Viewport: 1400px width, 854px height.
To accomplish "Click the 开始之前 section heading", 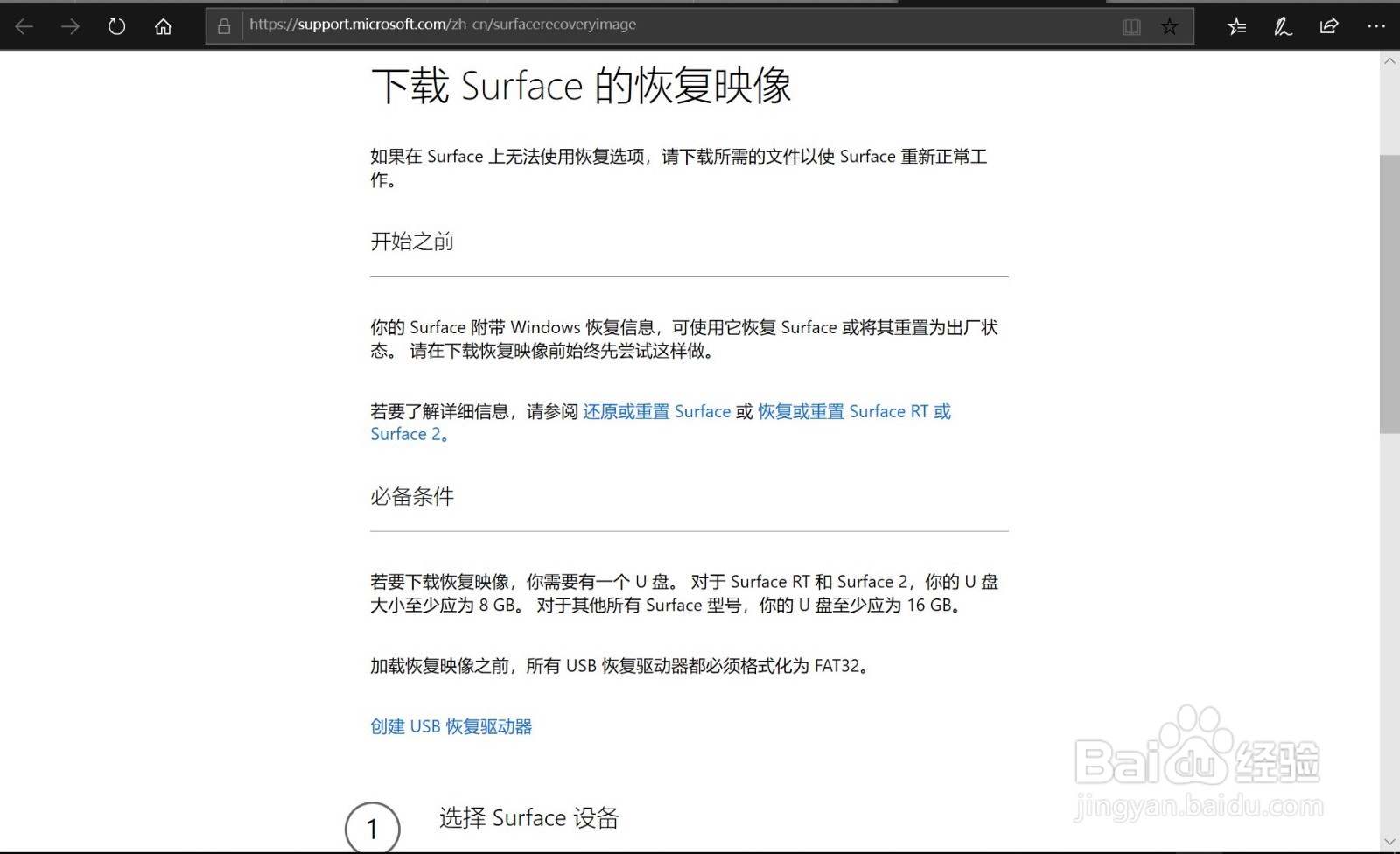I will coord(412,241).
